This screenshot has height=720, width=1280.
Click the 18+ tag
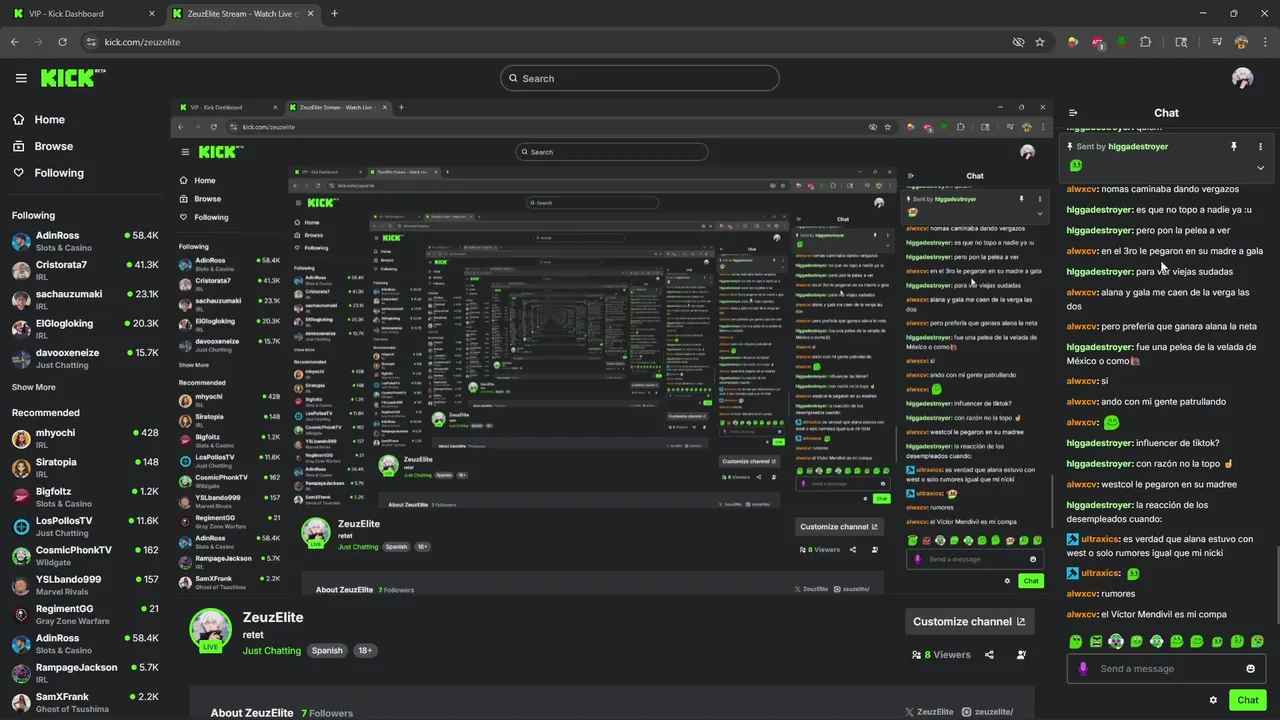(365, 650)
